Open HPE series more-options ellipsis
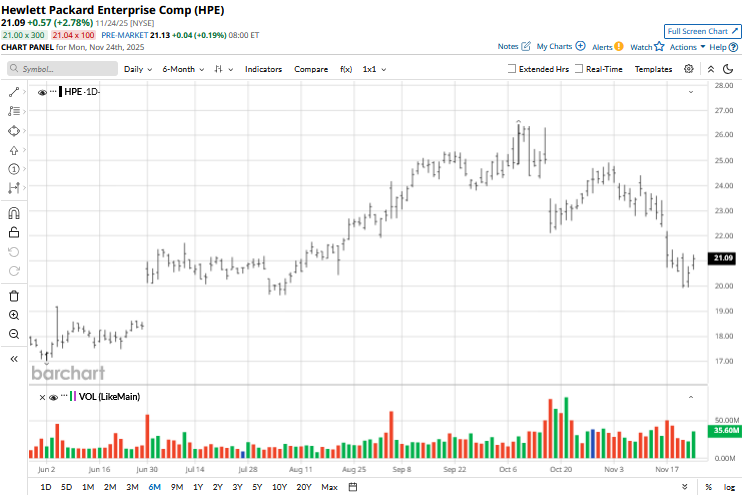The height and width of the screenshot is (495, 747). tap(53, 91)
